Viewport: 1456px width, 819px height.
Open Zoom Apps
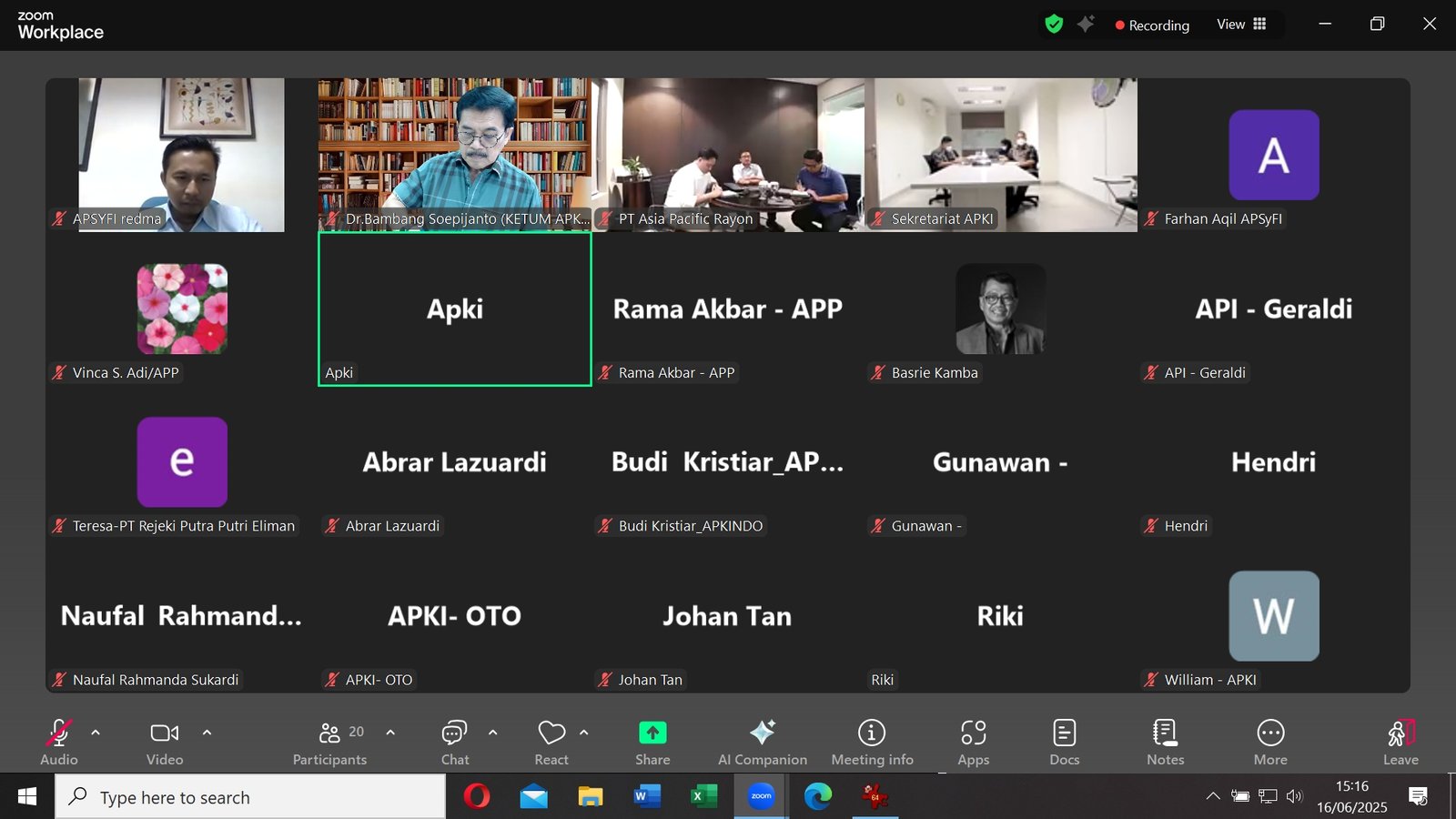coord(973,742)
